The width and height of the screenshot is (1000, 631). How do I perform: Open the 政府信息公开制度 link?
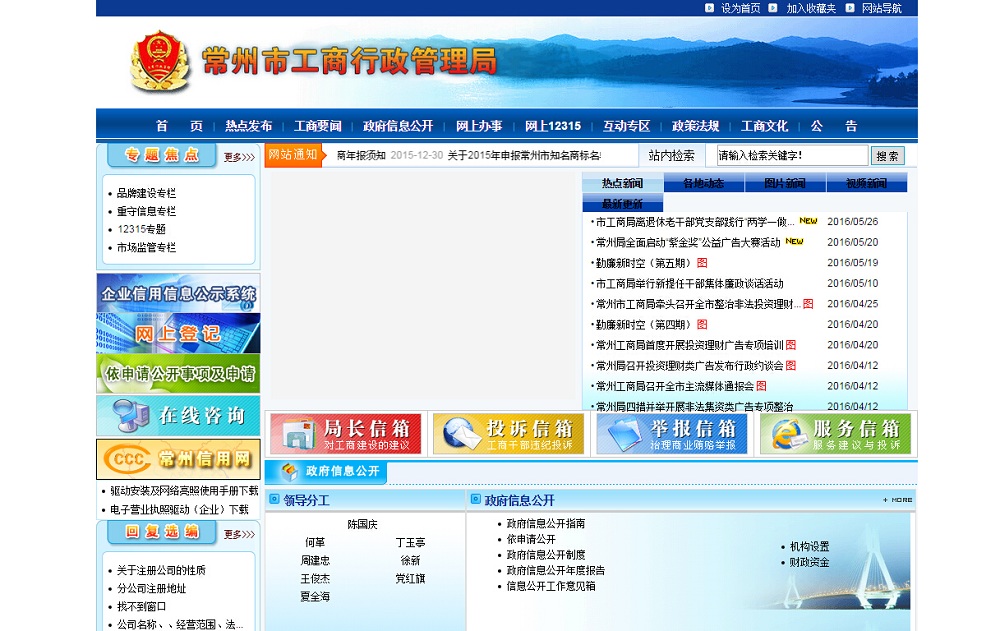tap(545, 555)
